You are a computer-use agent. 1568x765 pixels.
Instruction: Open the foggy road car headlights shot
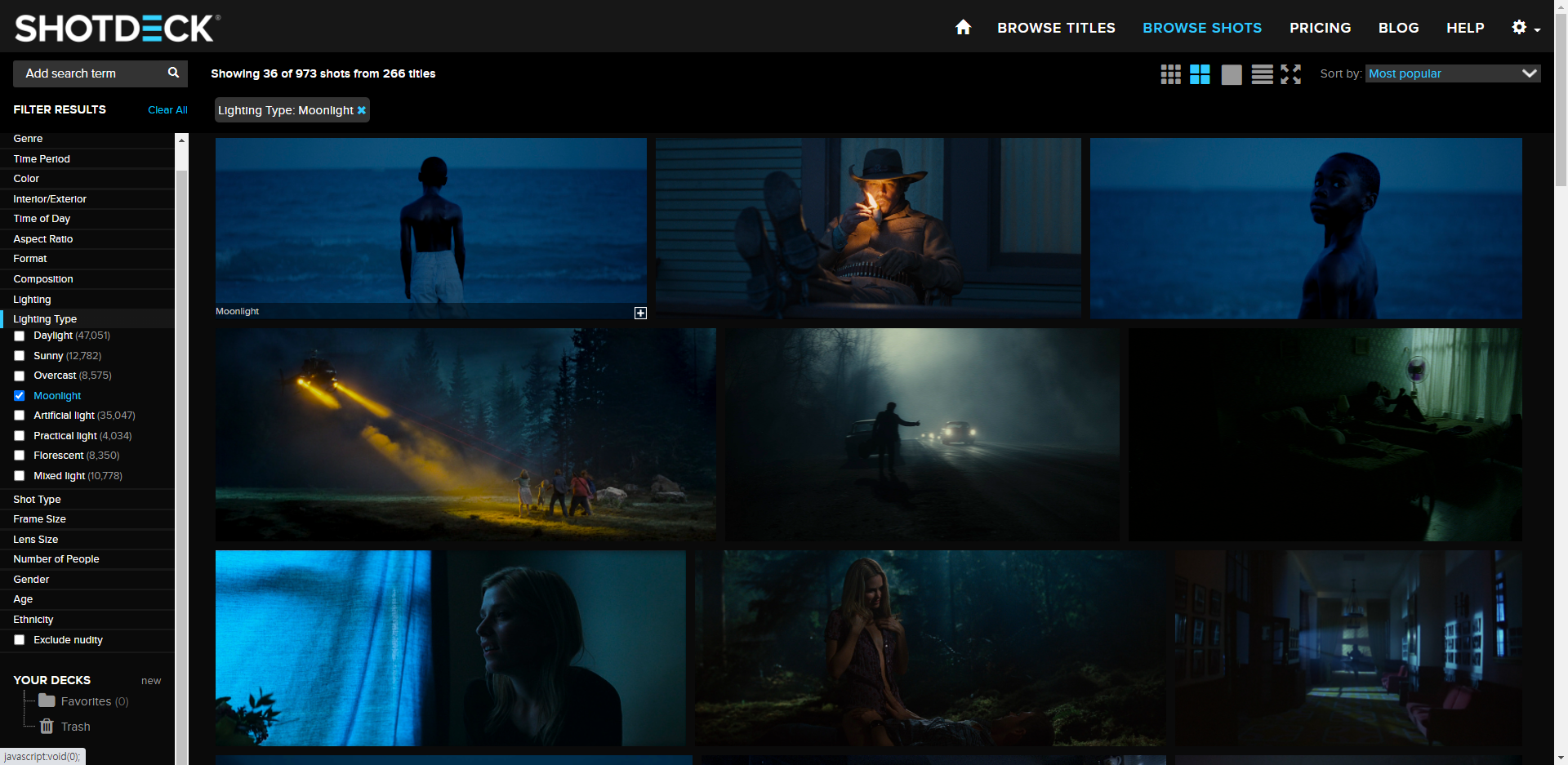[x=922, y=434]
